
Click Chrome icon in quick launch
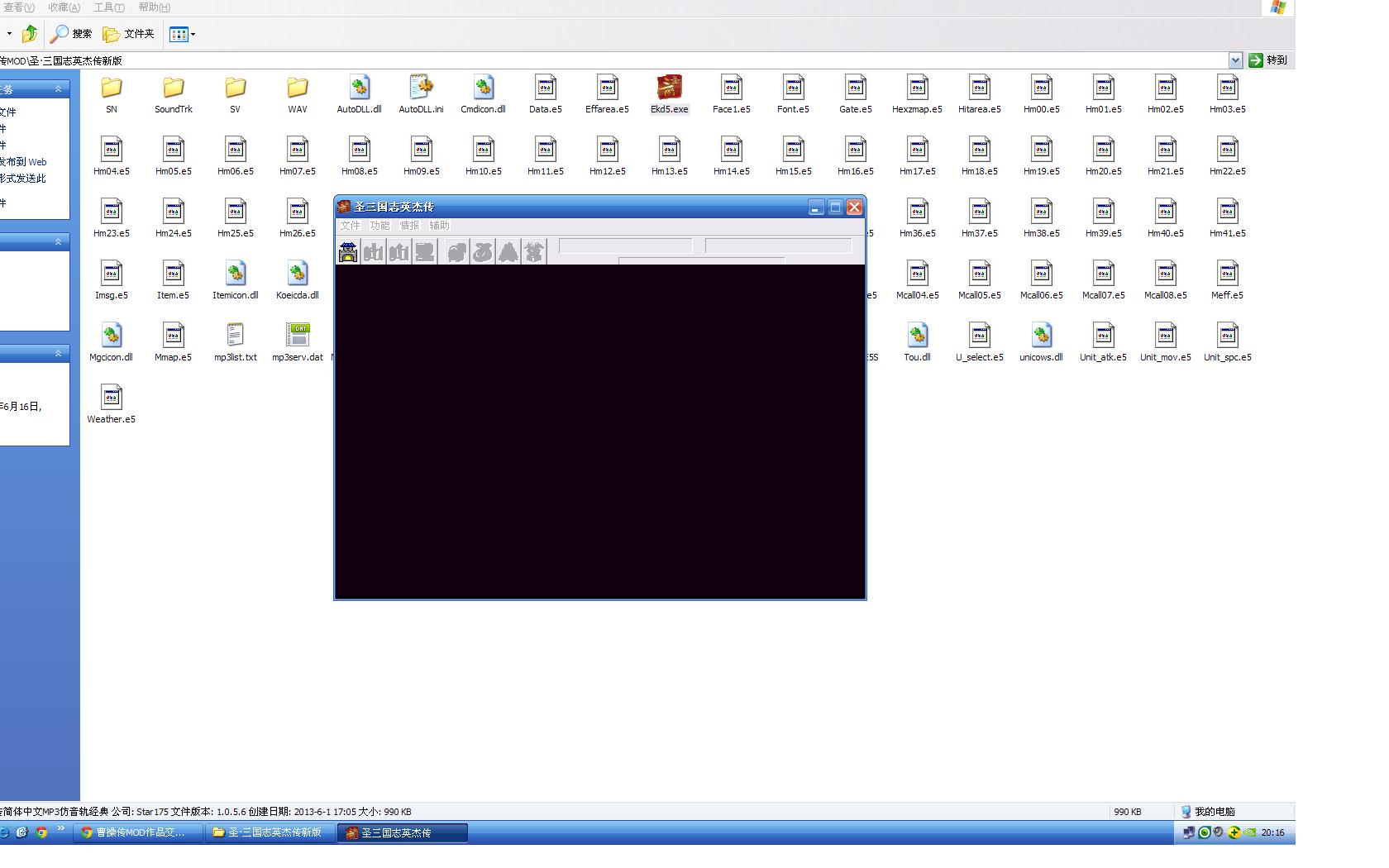[x=41, y=832]
